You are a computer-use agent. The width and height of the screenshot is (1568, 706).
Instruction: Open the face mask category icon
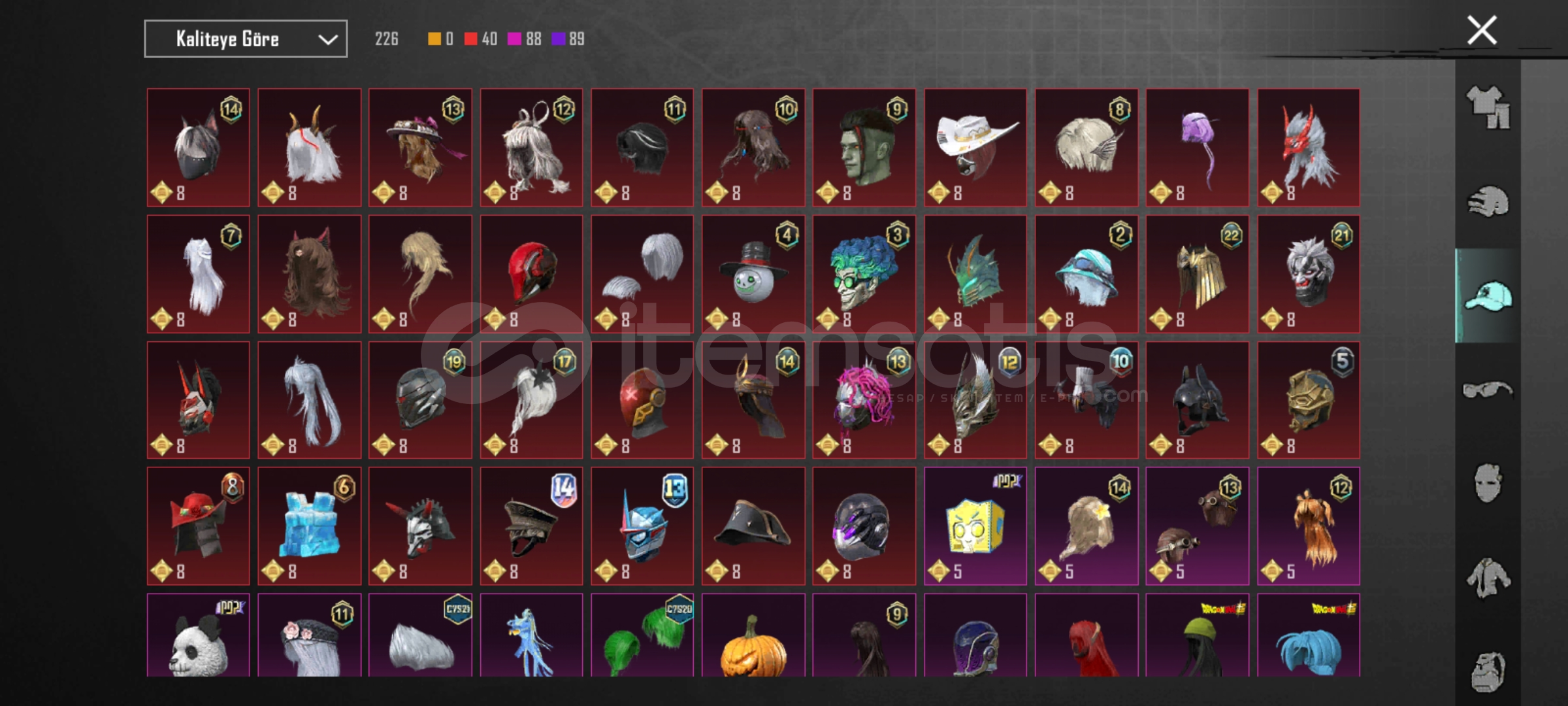[1488, 483]
